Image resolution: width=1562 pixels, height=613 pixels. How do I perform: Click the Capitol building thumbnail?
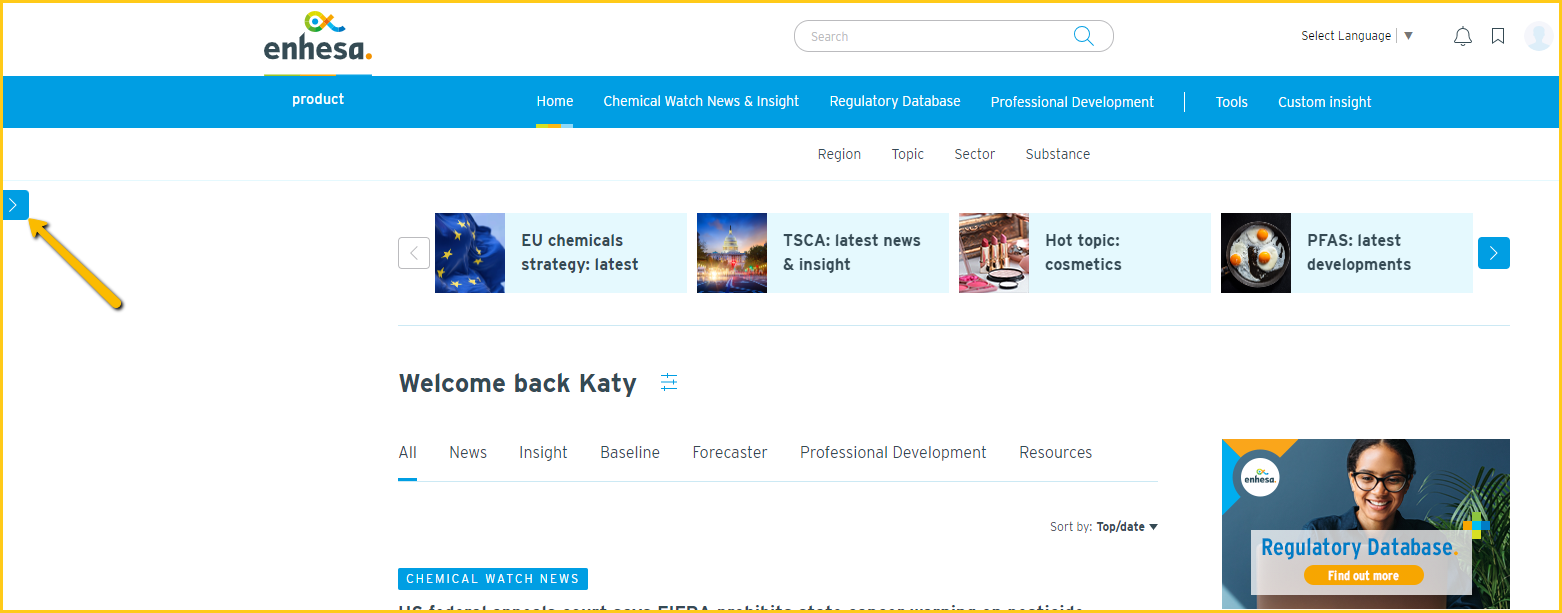click(732, 253)
